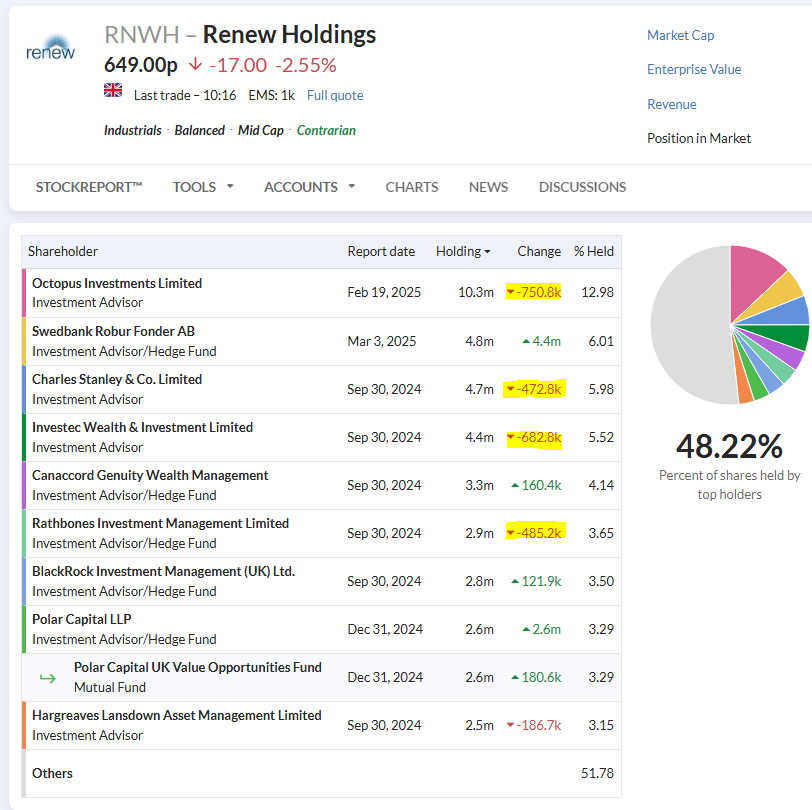Select Hargreaves Lansdown Asset Management Limited
The image size is (812, 810).
coord(177,715)
